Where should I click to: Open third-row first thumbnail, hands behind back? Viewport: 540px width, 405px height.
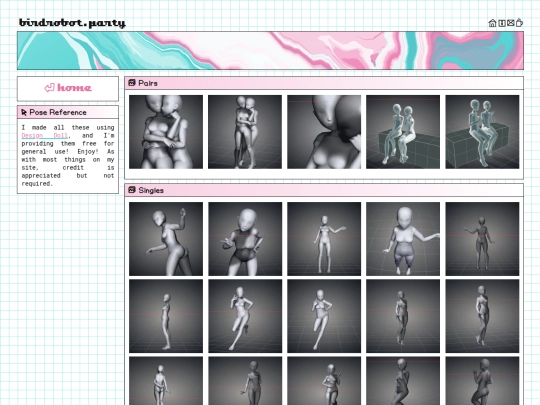click(166, 381)
